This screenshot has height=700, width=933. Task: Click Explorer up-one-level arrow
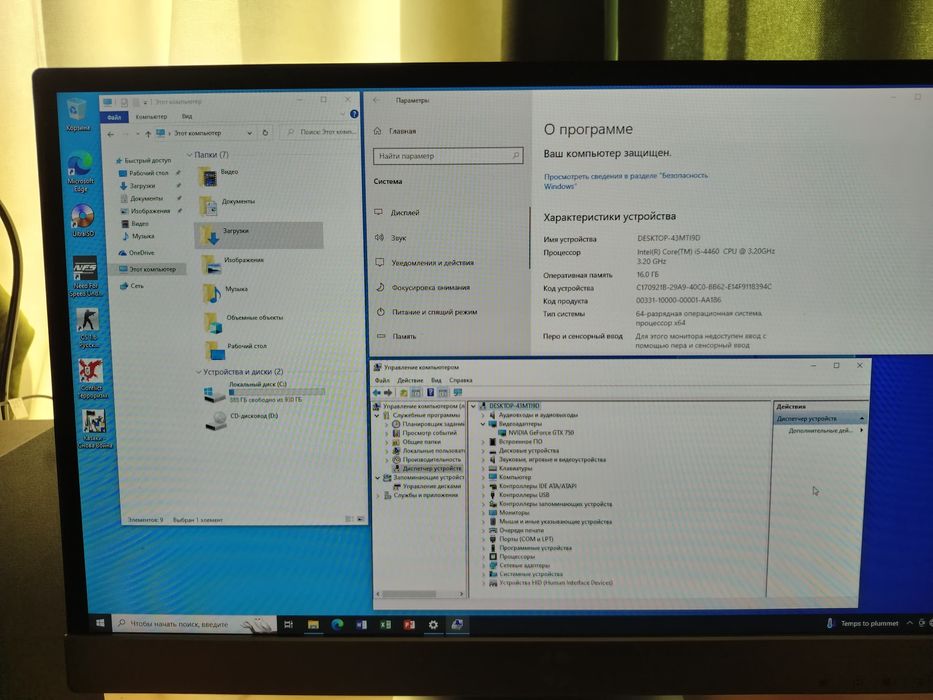[x=148, y=134]
